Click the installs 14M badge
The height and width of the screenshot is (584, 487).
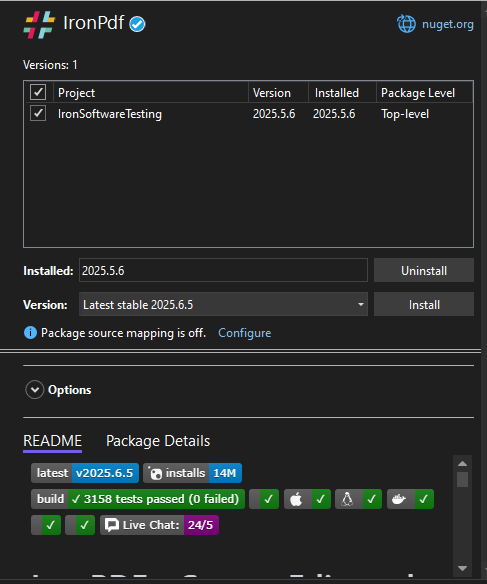192,473
